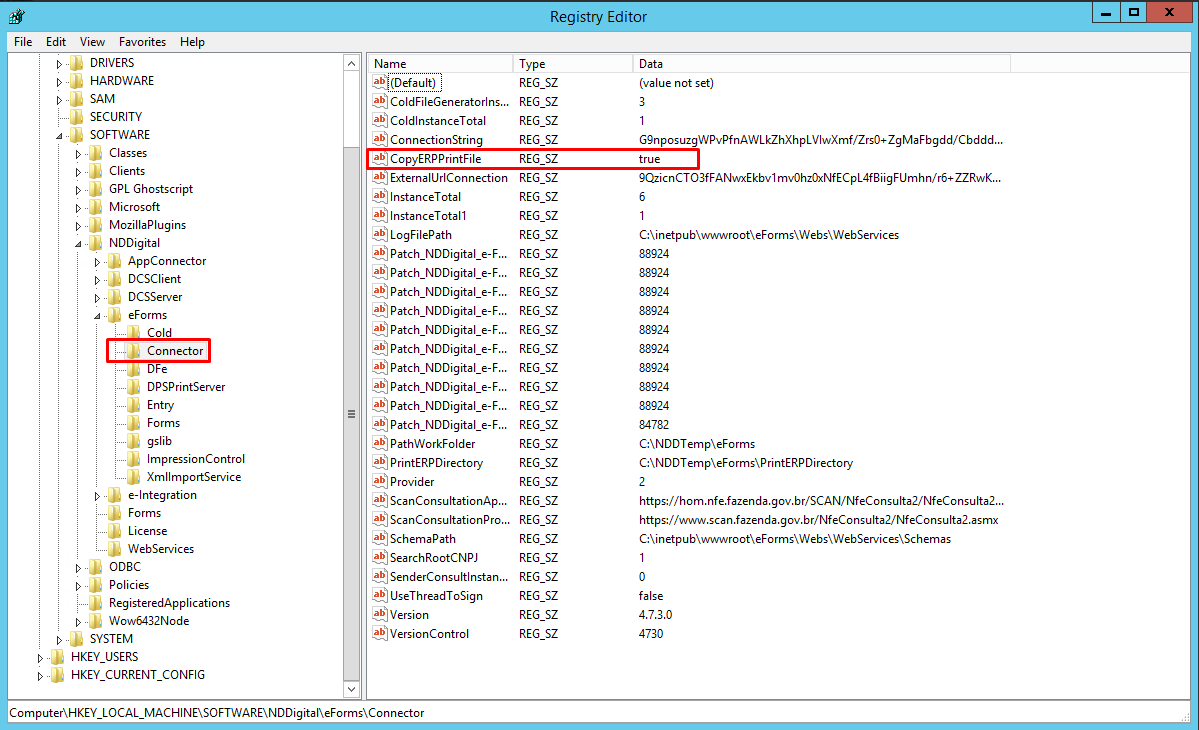
Task: Select the Connector folder icon
Action: coord(133,351)
